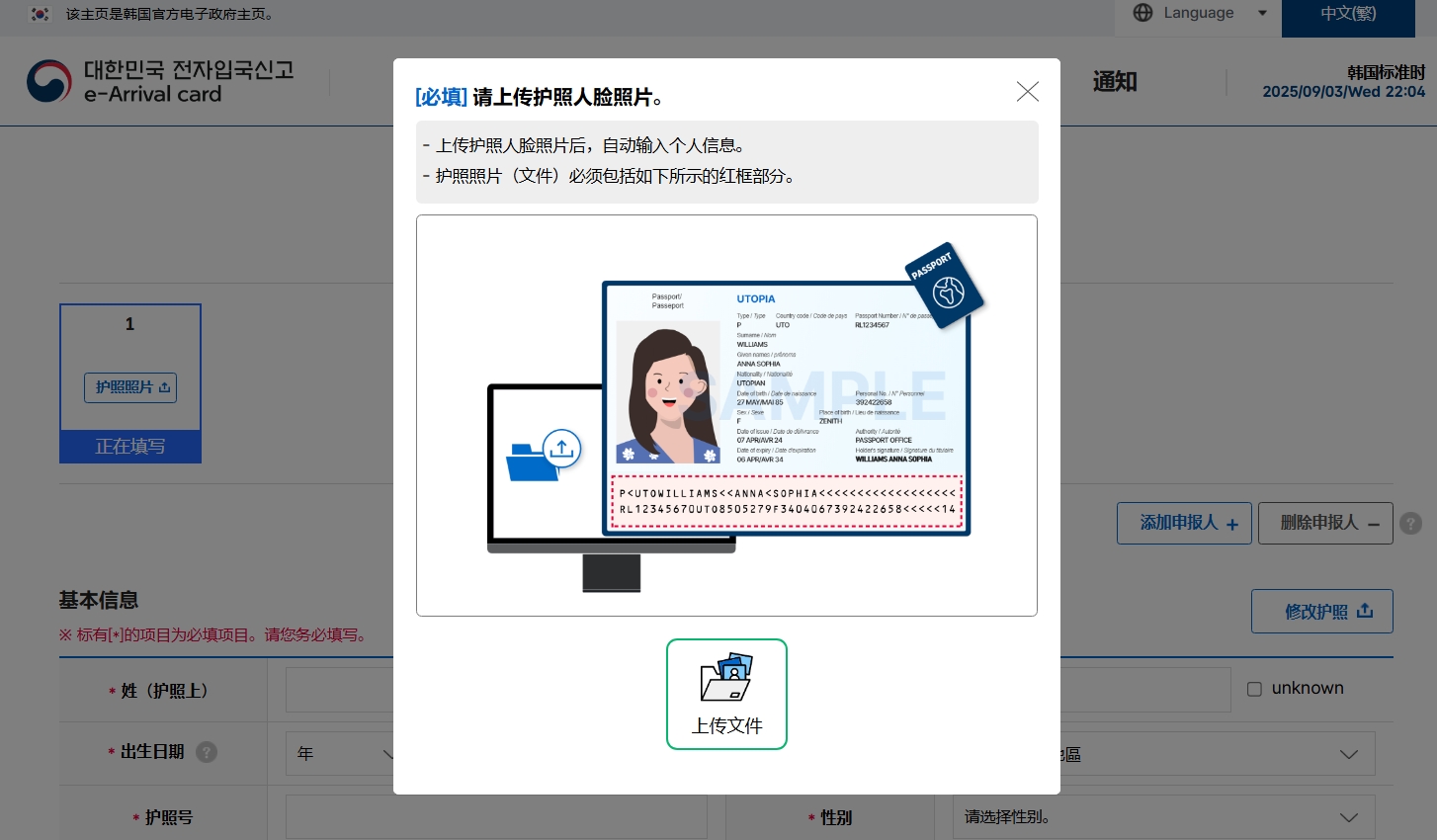Click the help icon beside 出生日期
The image size is (1437, 840).
(x=207, y=752)
